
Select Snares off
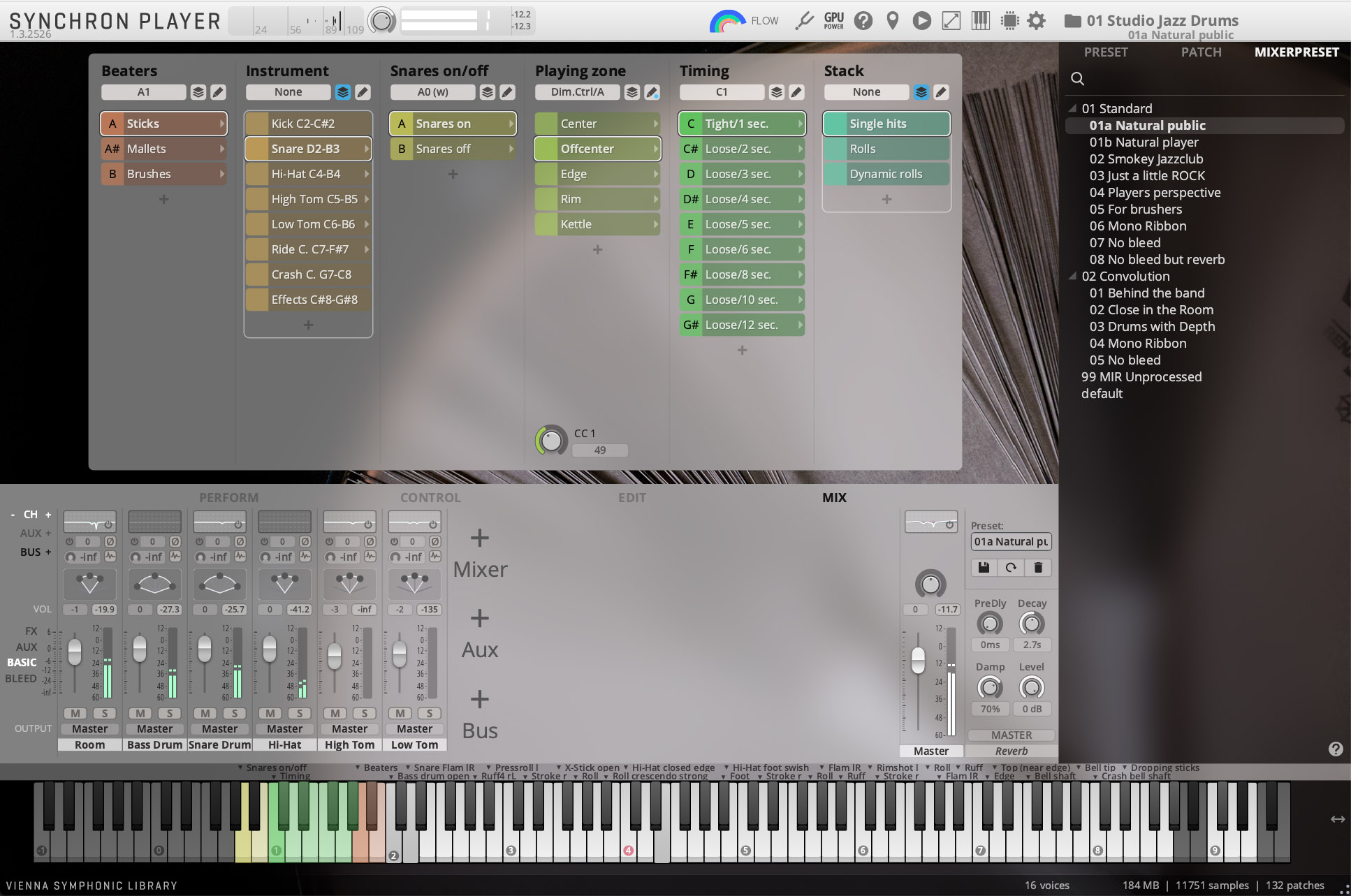(x=453, y=149)
